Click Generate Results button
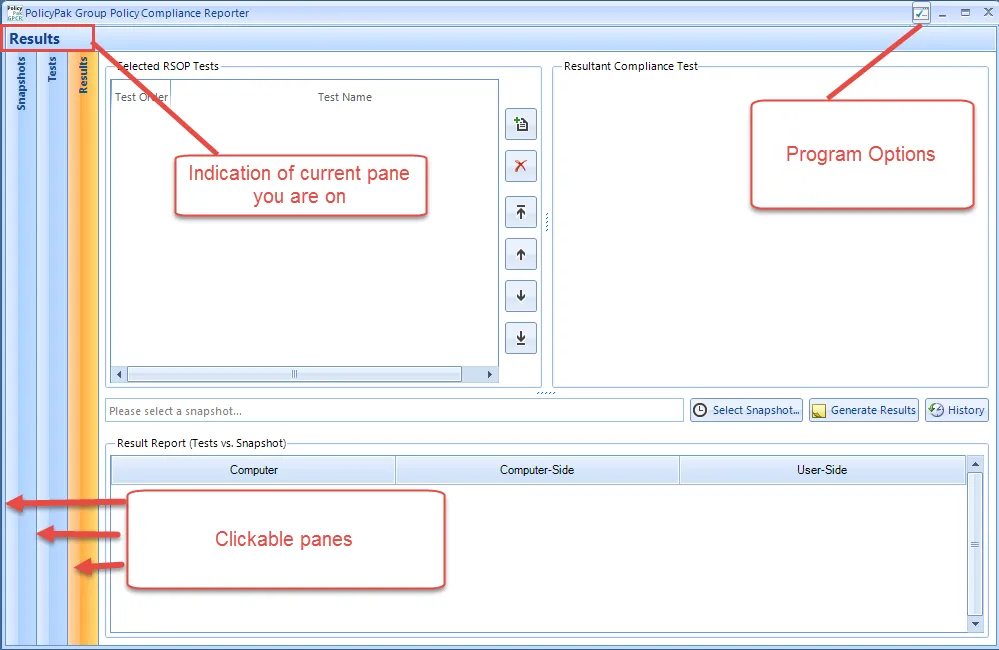 point(864,410)
